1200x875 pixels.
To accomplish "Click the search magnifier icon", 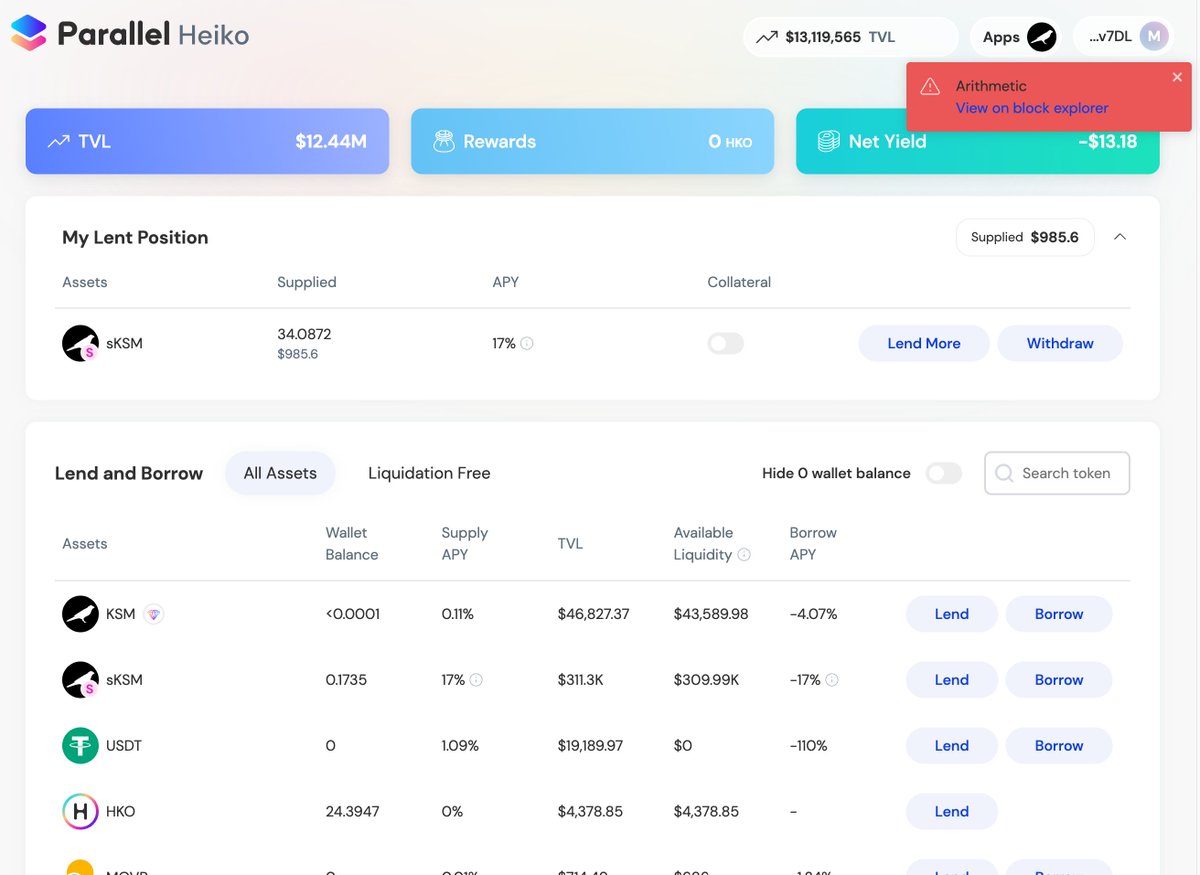I will click(x=1004, y=473).
